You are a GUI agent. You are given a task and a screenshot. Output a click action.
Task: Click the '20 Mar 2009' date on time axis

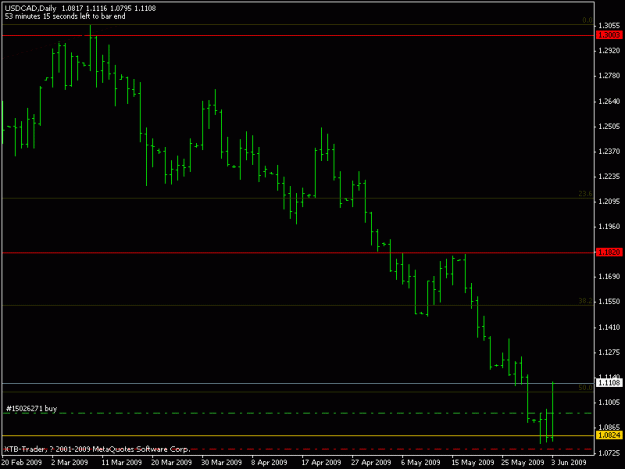[171, 463]
